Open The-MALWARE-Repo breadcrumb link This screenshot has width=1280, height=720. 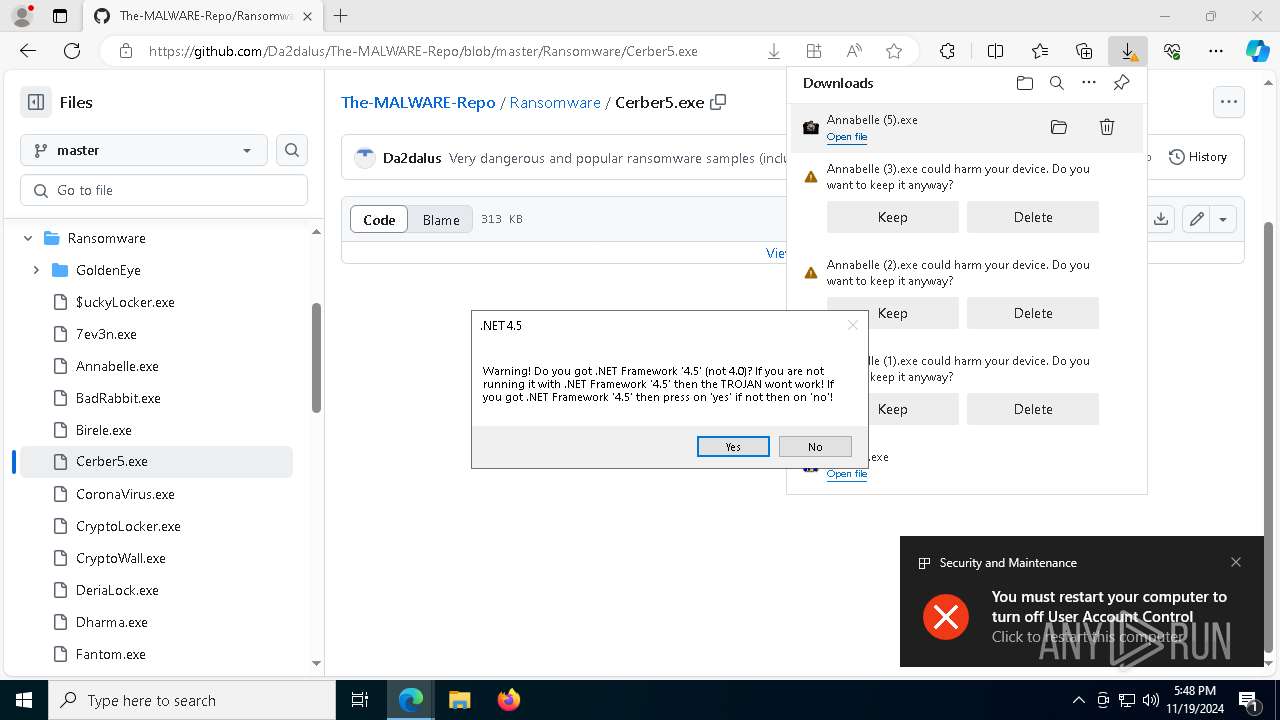418,102
